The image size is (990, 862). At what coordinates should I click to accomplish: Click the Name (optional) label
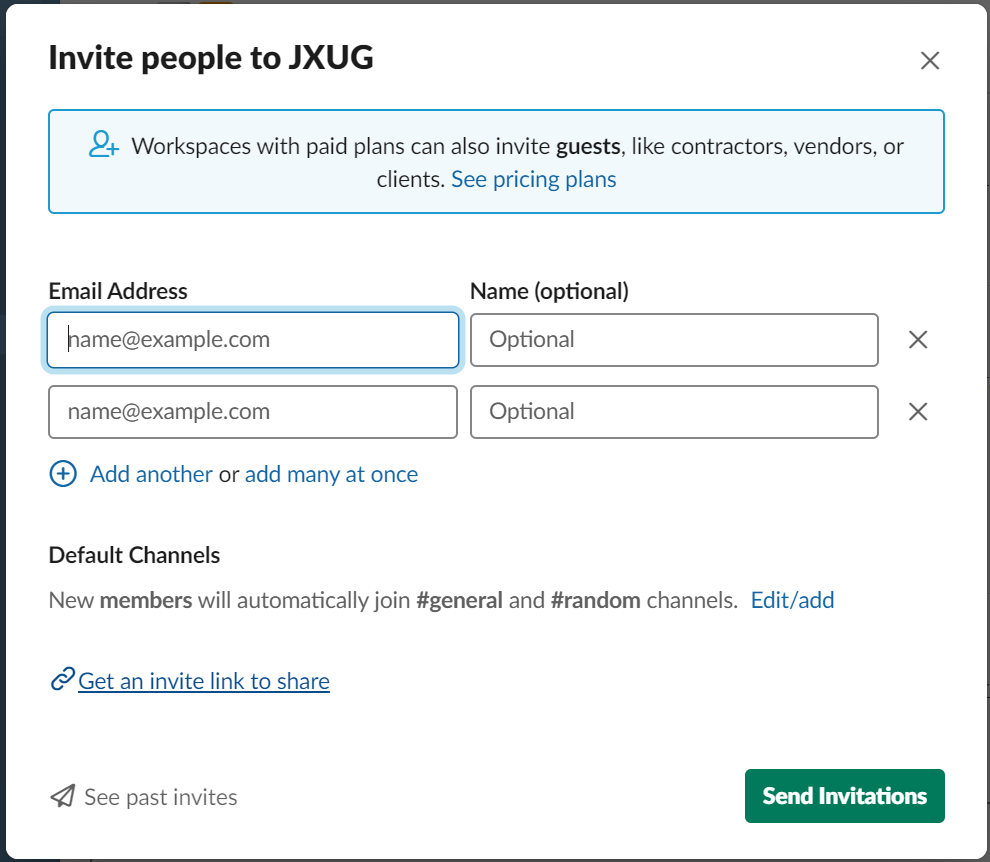coord(549,291)
